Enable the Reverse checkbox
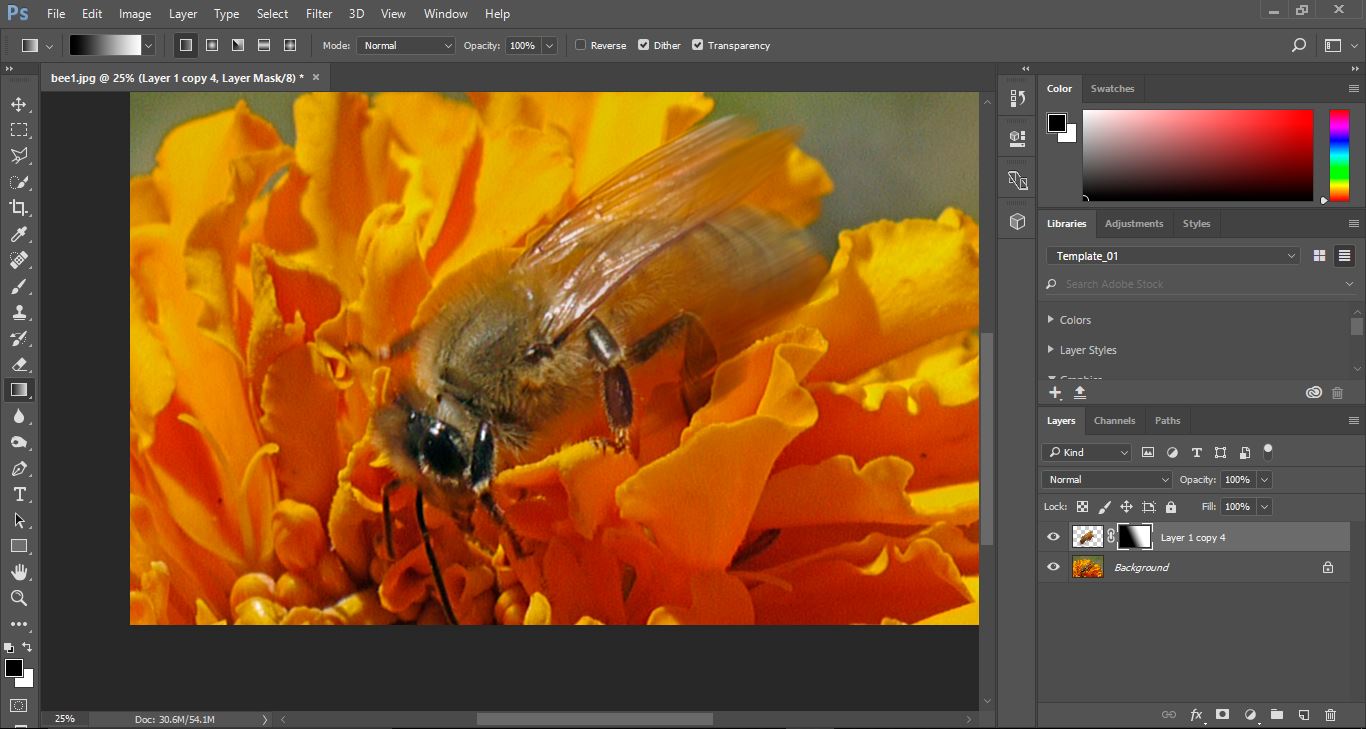The image size is (1366, 729). 581,45
